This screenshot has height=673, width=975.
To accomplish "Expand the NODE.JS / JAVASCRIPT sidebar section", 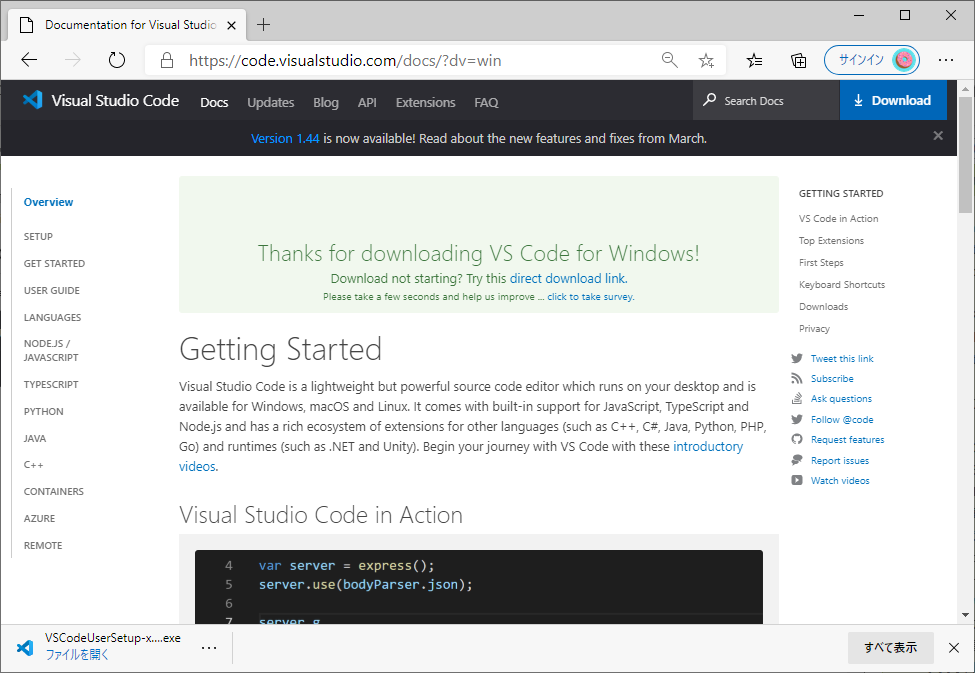I will click(x=51, y=350).
